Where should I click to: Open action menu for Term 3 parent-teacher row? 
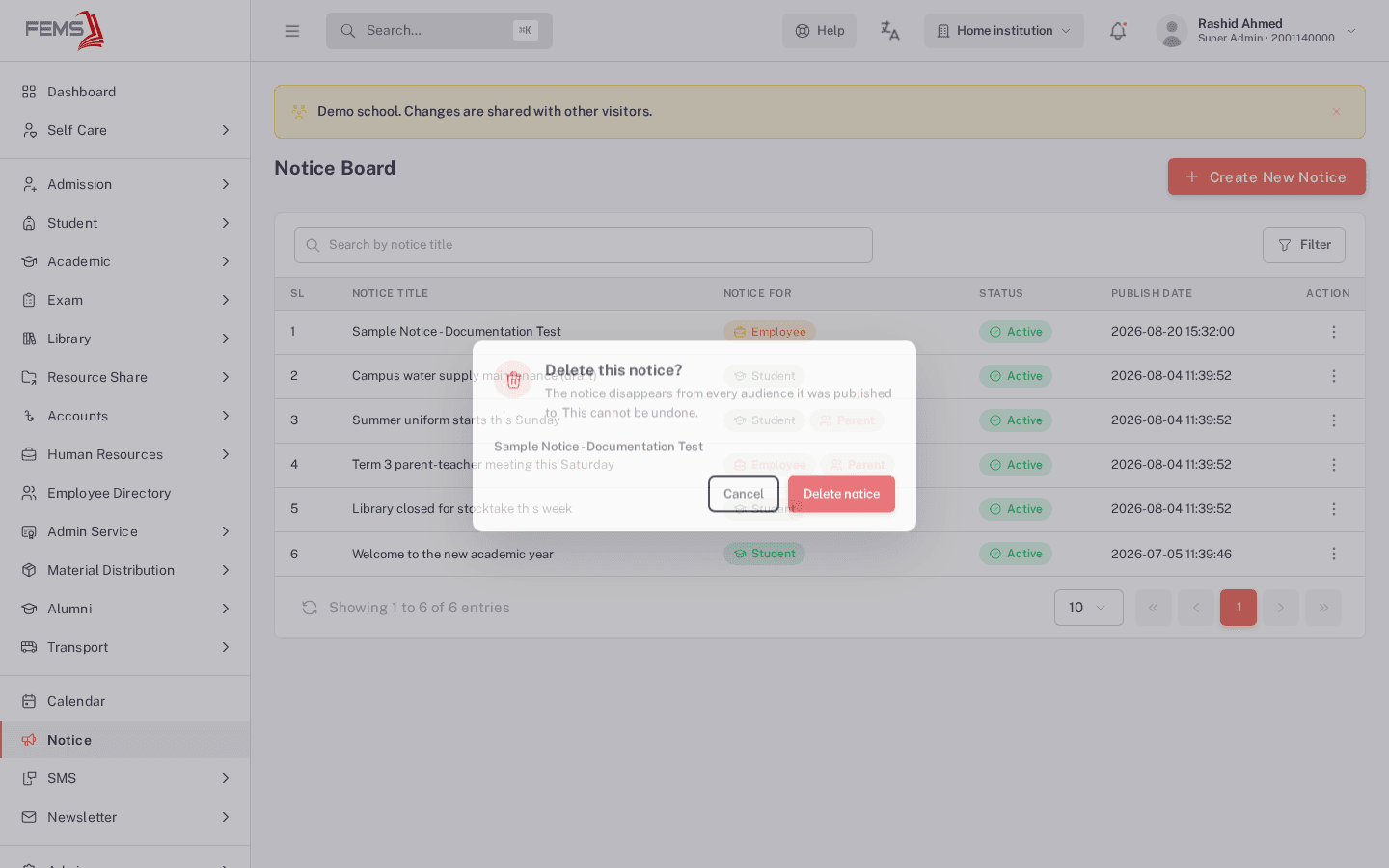pyautogui.click(x=1334, y=465)
